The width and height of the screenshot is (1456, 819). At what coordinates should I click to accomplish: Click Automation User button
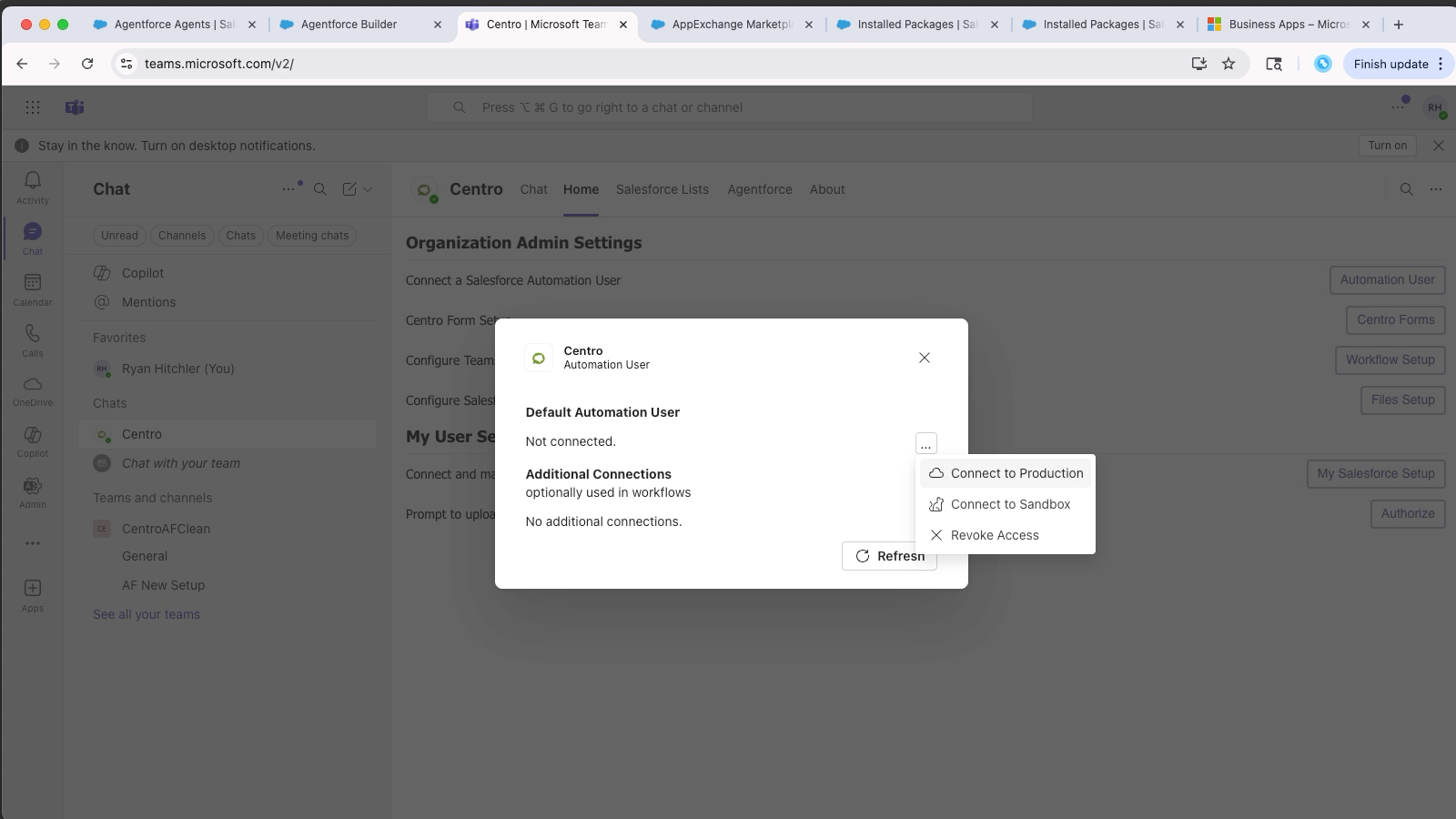1387,280
